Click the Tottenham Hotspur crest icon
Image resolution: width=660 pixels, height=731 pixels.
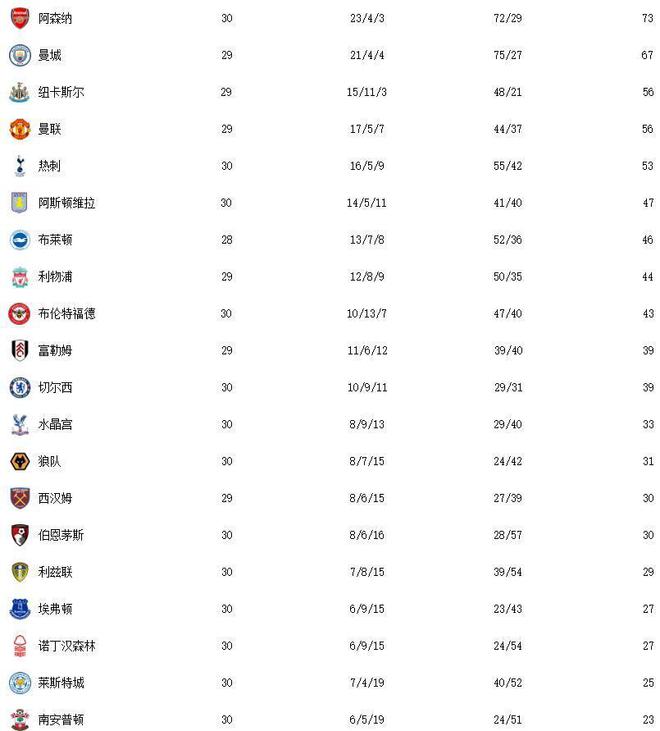click(x=19, y=166)
